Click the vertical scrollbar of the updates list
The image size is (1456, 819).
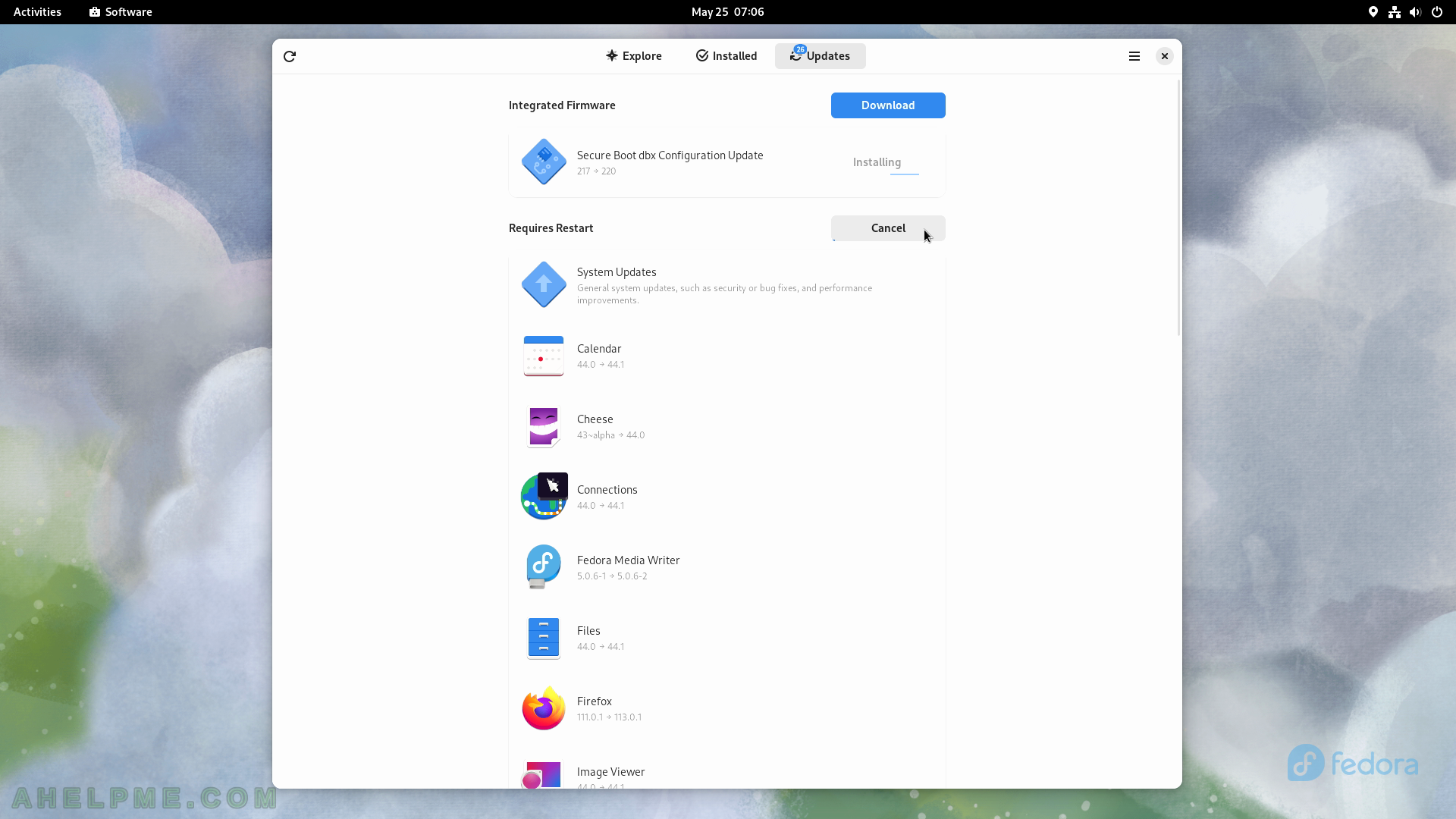pyautogui.click(x=1178, y=208)
